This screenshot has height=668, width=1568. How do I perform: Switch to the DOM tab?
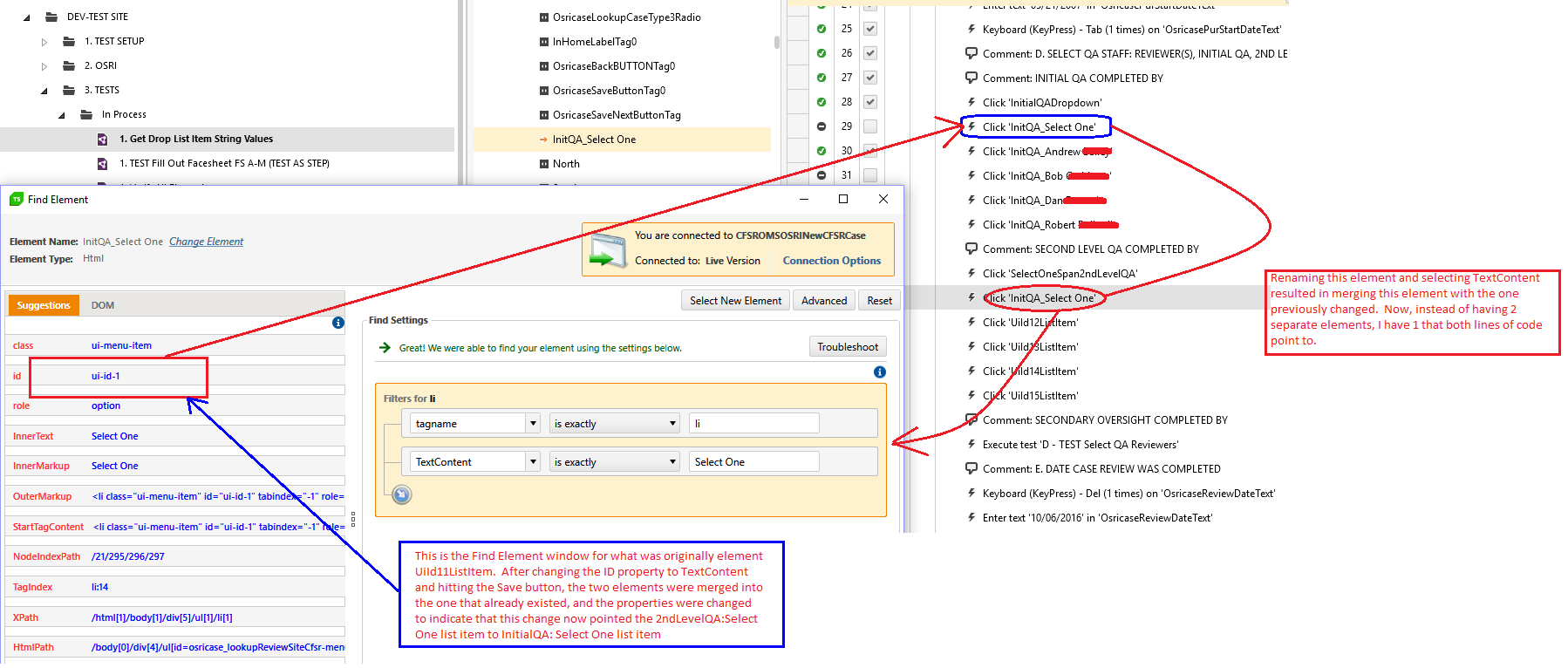(103, 305)
